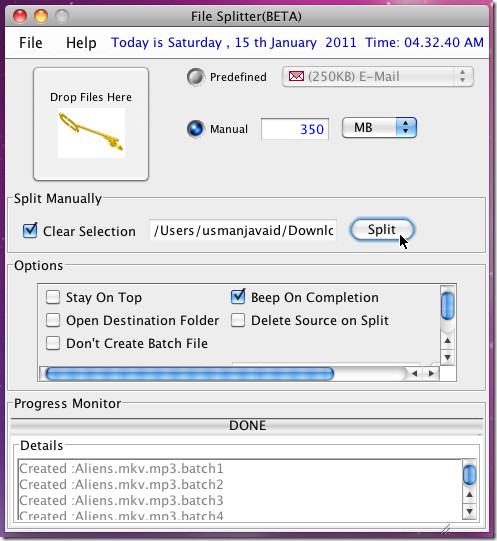Minimize the File Splitter window
This screenshot has height=541, width=497.
(x=41, y=16)
